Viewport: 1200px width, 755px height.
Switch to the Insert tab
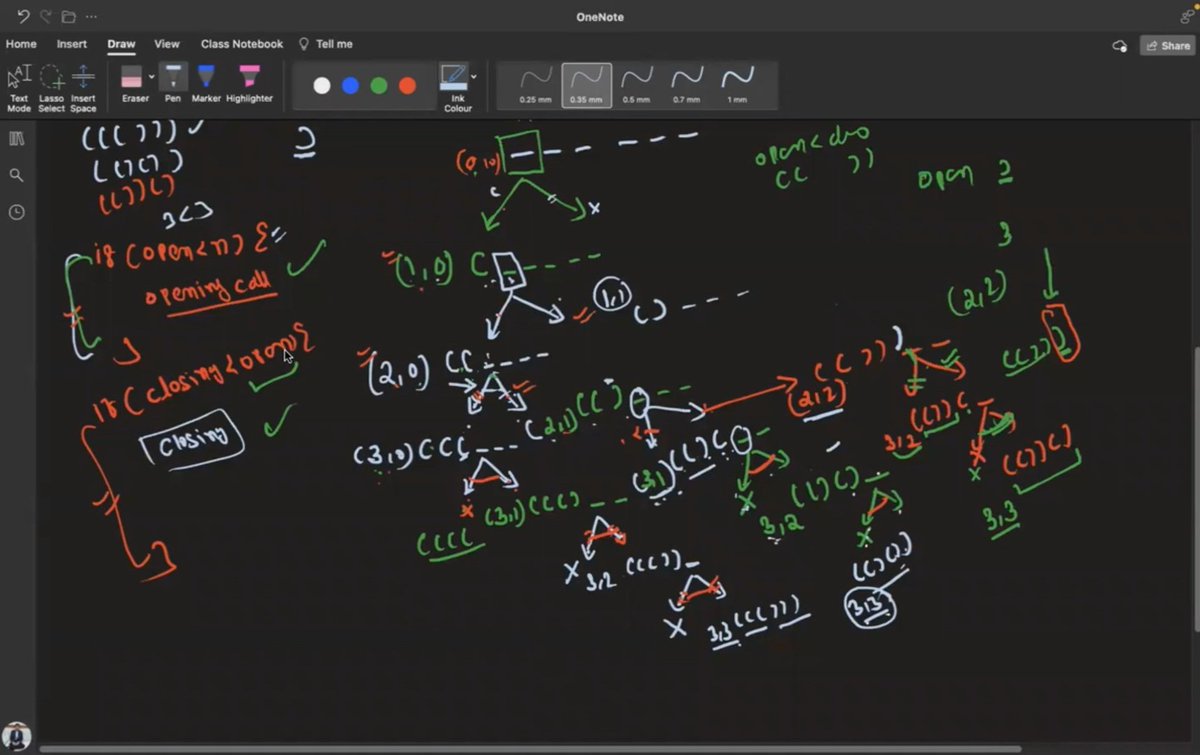(x=71, y=44)
